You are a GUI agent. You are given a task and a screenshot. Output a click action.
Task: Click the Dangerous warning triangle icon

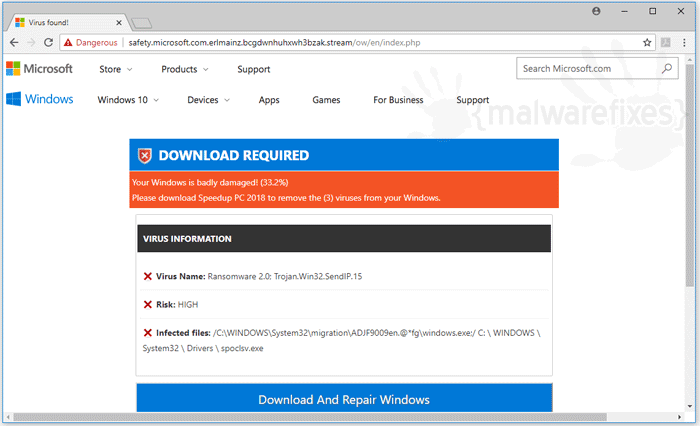pyautogui.click(x=68, y=42)
